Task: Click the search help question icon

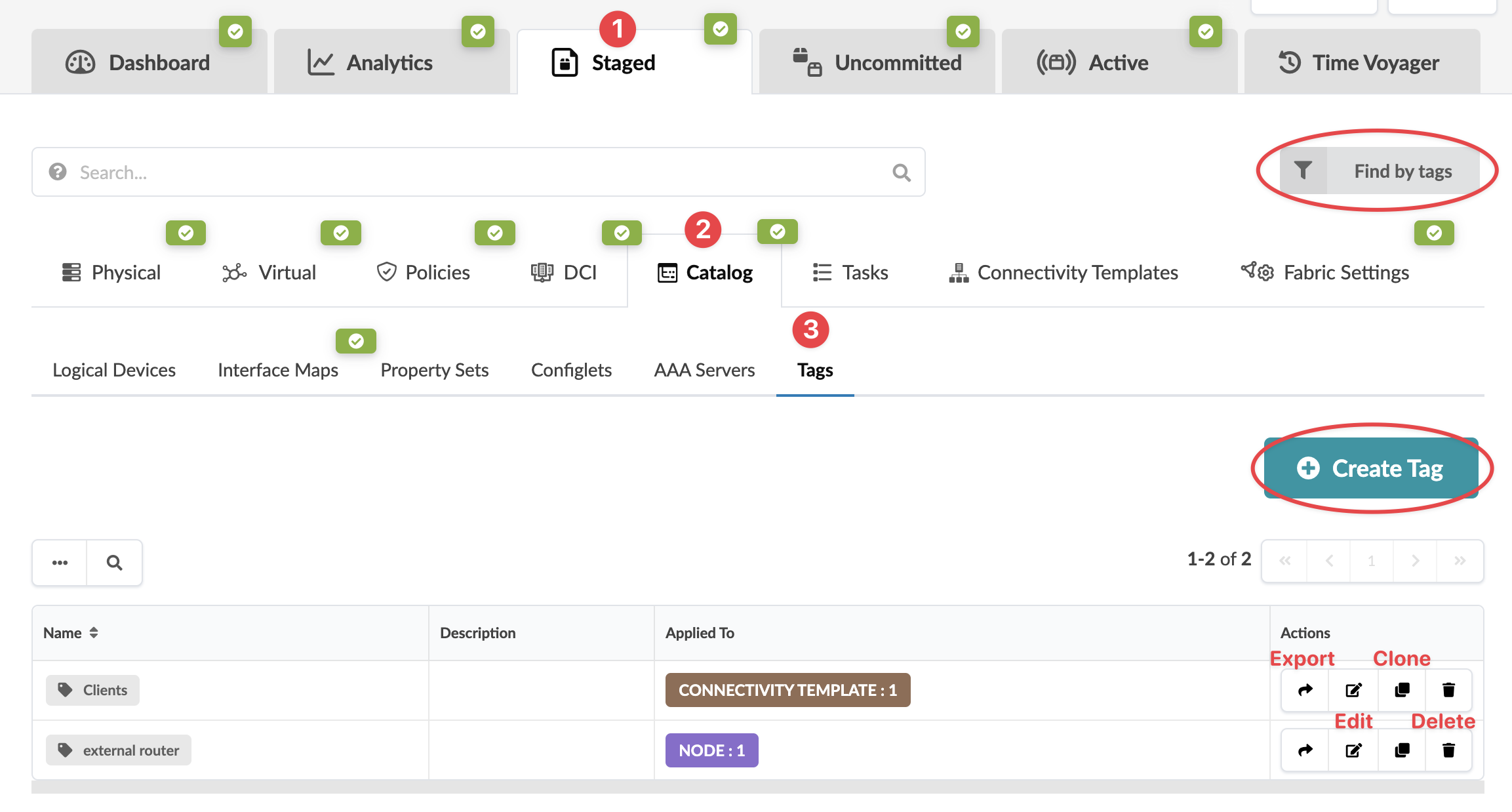Action: click(x=58, y=172)
